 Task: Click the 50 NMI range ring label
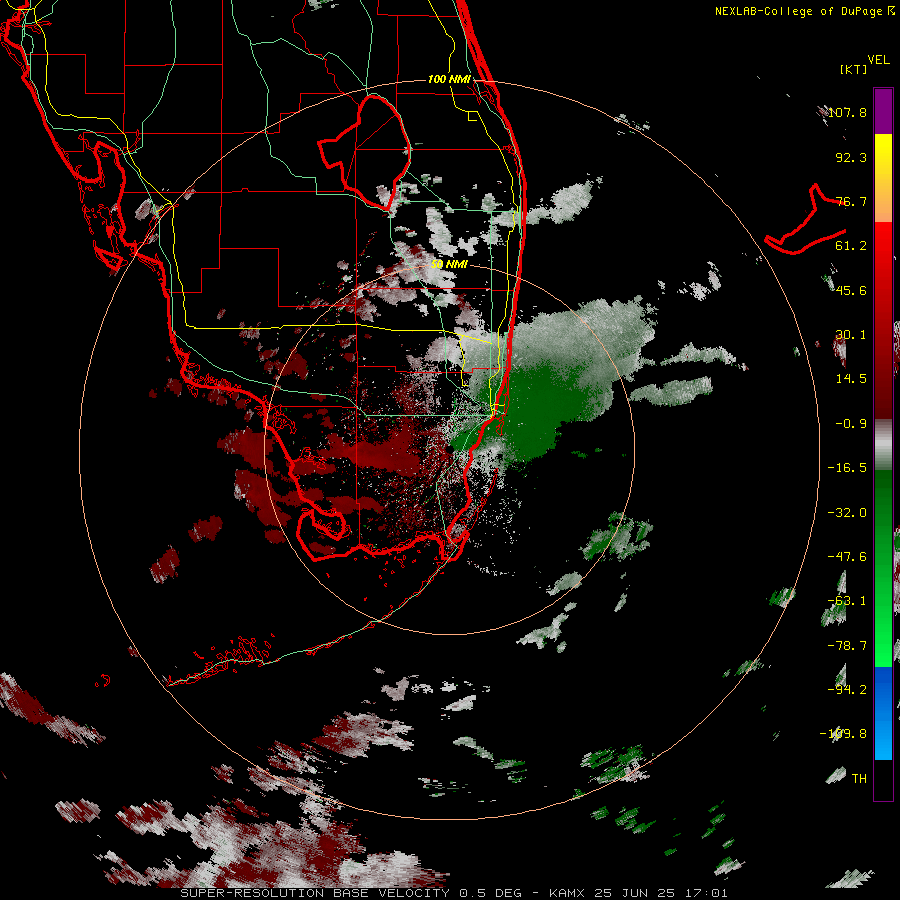(x=449, y=264)
